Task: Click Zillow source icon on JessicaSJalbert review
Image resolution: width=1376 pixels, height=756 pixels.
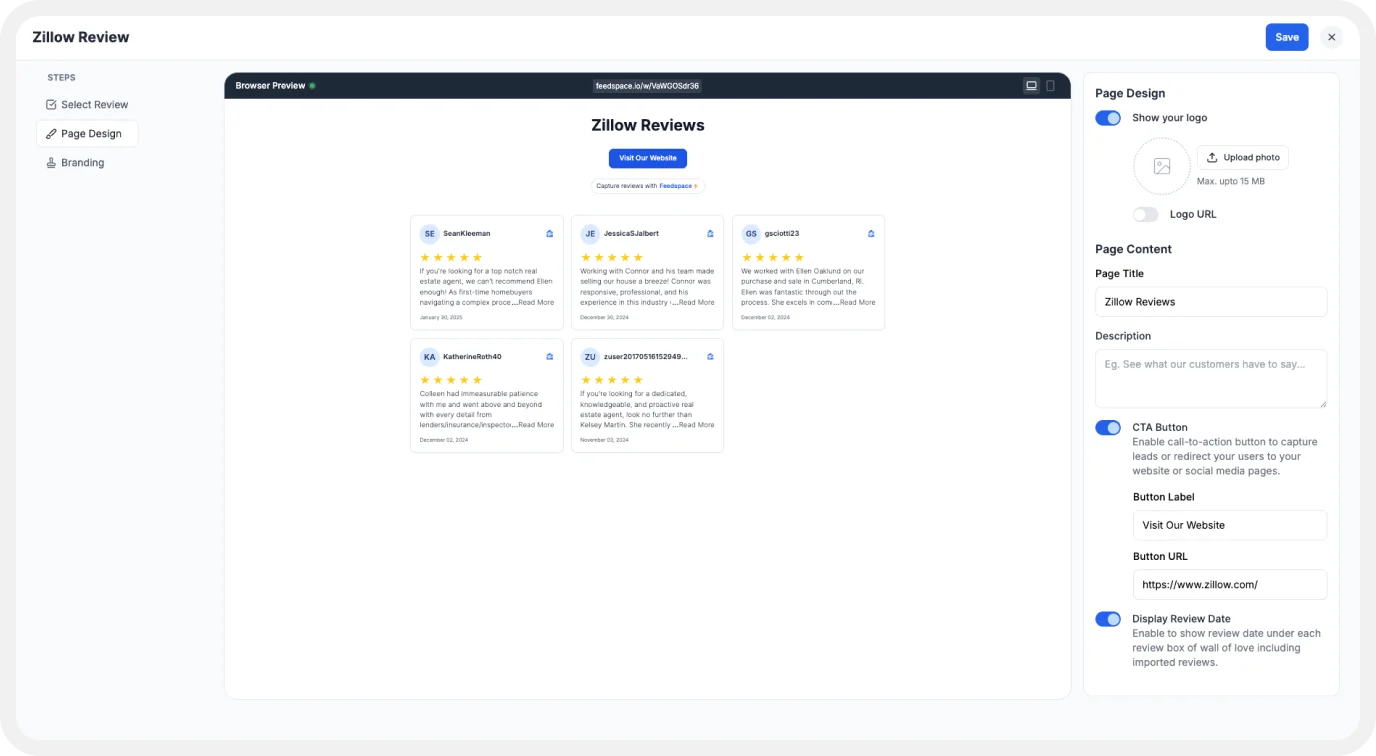Action: tap(710, 234)
